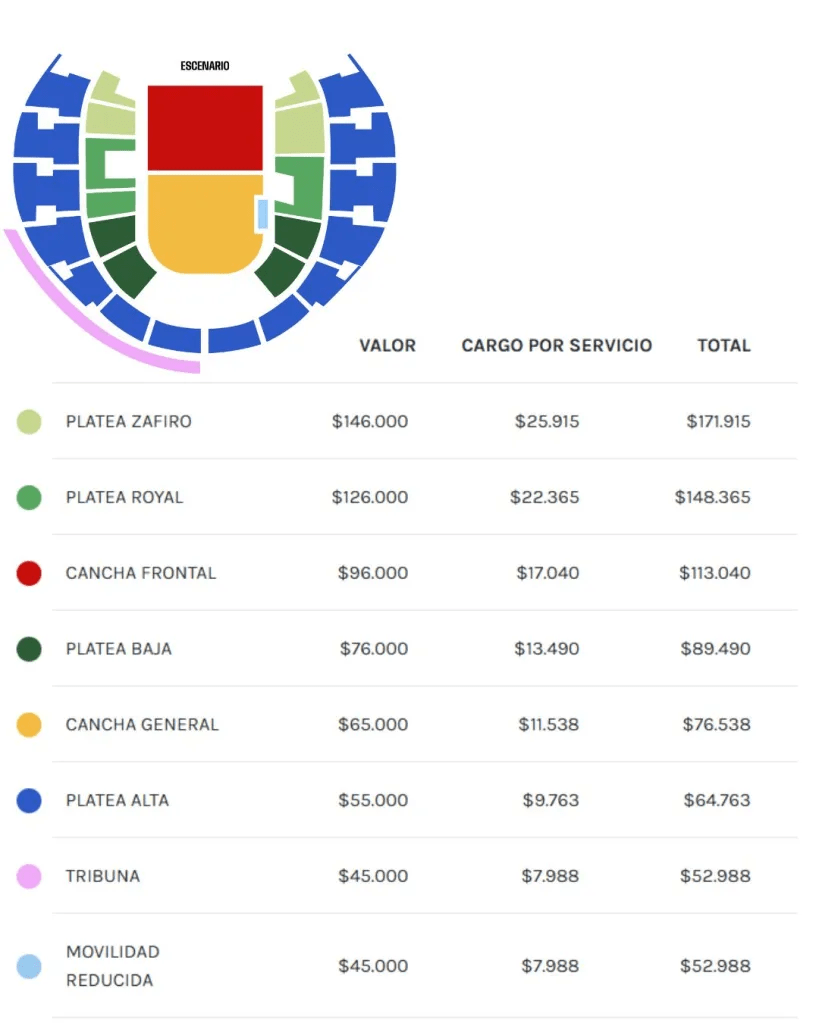Click the VALOR column header
Viewport: 819px width, 1023px height.
387,346
